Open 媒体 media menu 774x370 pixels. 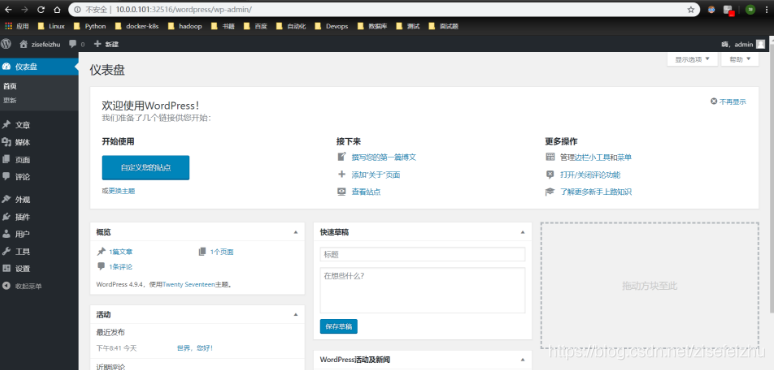point(39,143)
